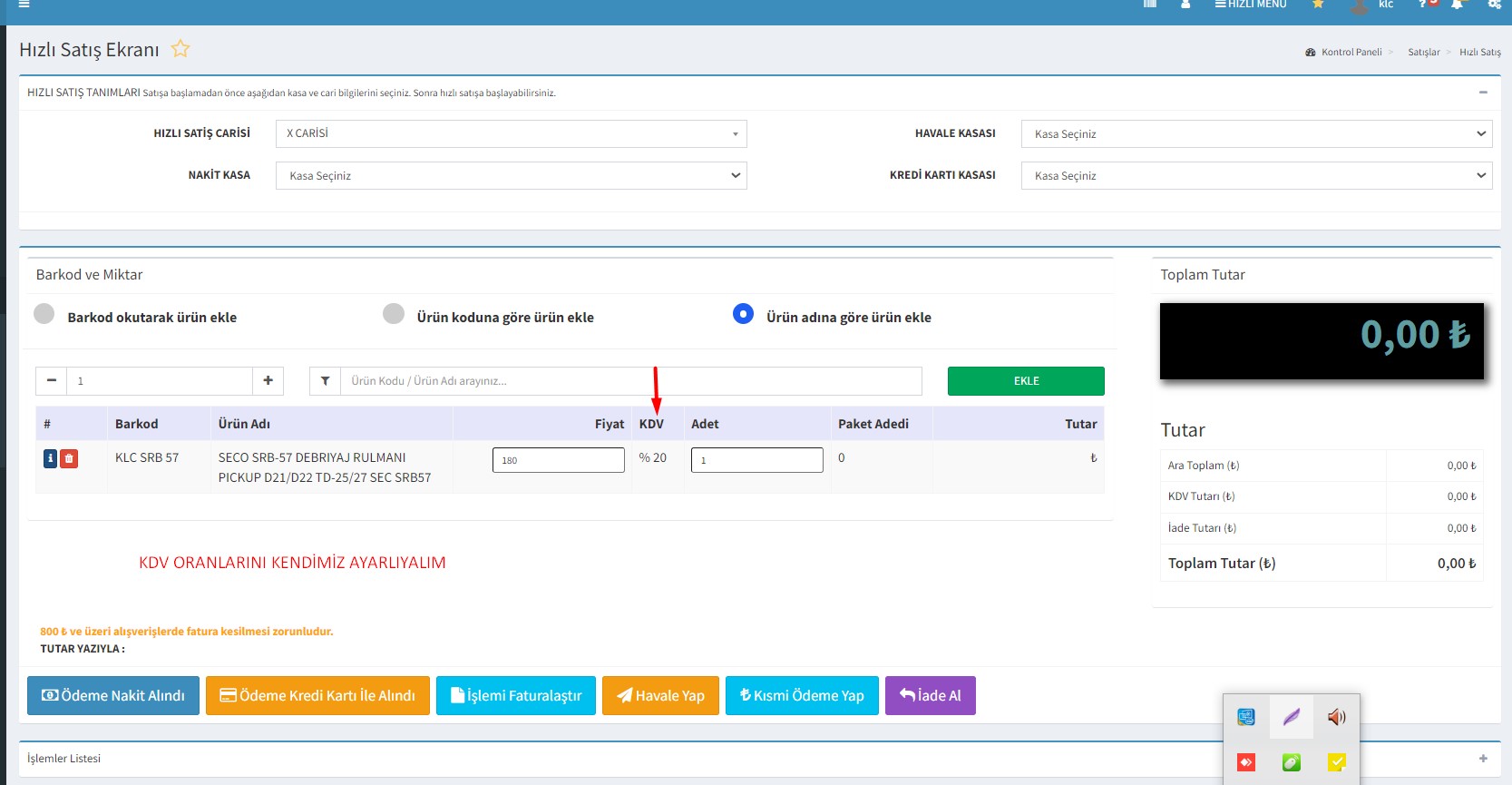Click the filter icon beside product search

click(x=325, y=381)
